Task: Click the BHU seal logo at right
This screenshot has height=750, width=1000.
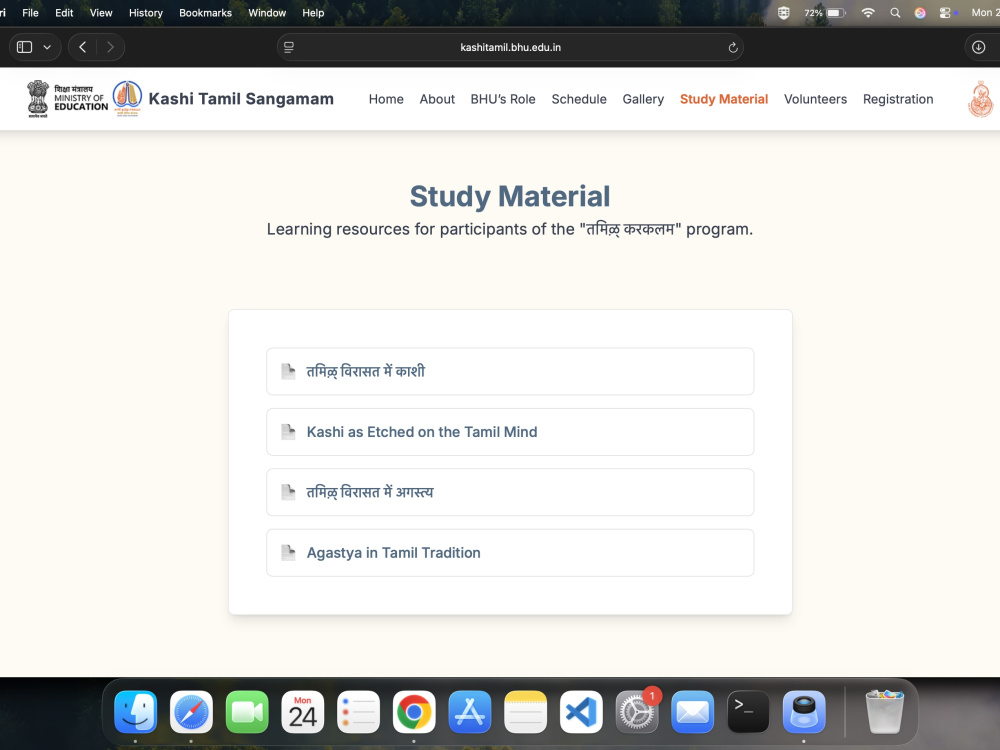Action: (981, 99)
